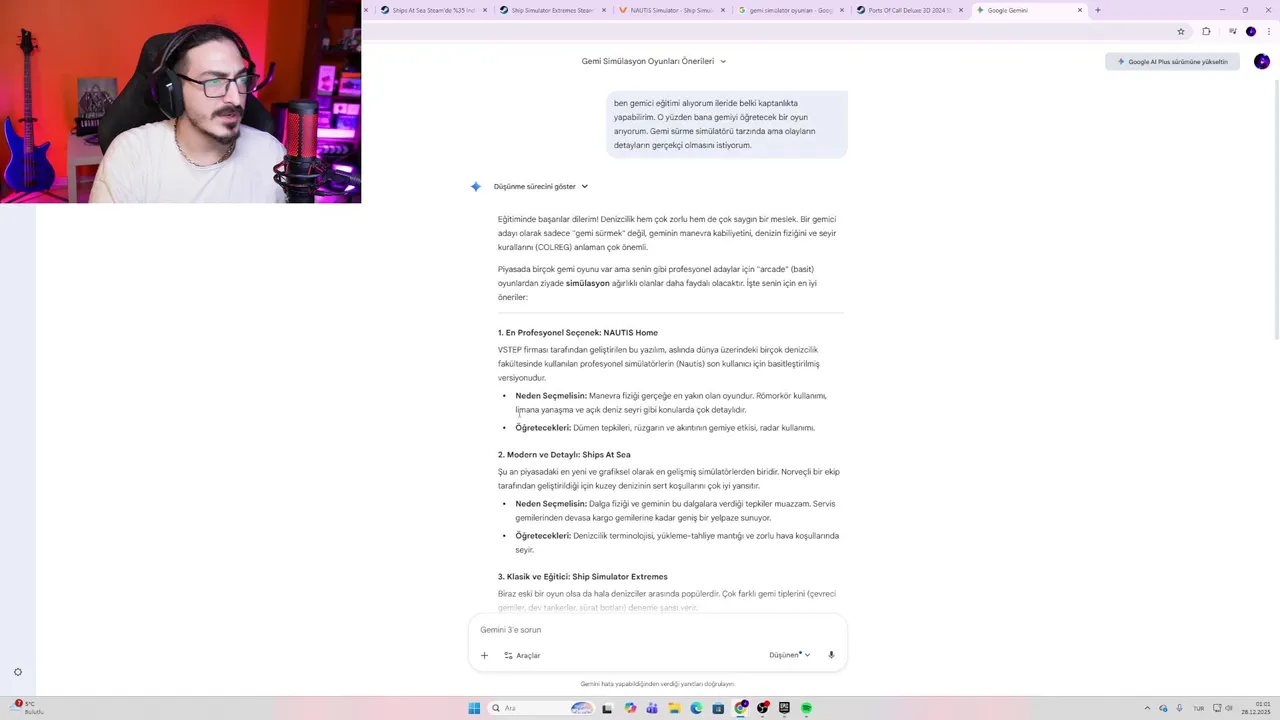Viewport: 1280px width, 720px height.
Task: Click the media control icon in the browser toolbar
Action: click(x=1232, y=32)
